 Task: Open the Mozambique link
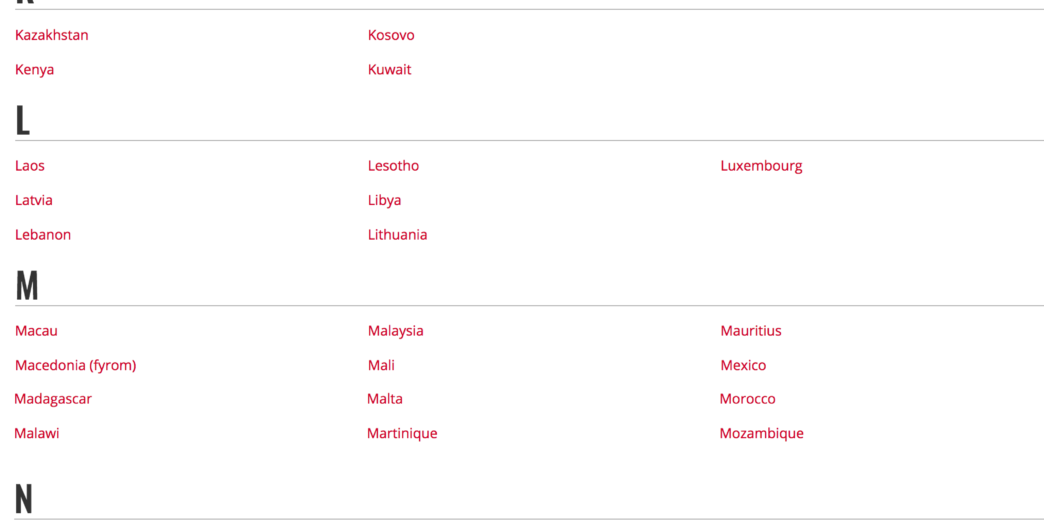(x=761, y=433)
